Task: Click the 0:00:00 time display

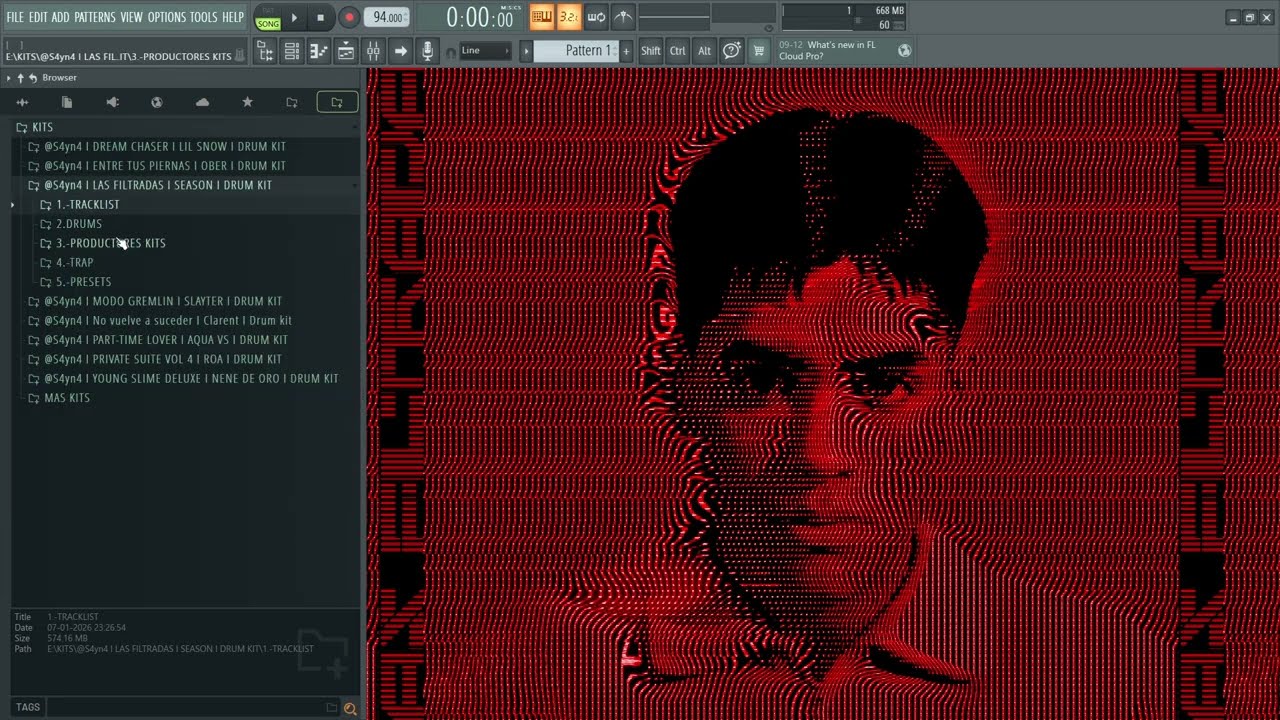Action: coord(479,18)
